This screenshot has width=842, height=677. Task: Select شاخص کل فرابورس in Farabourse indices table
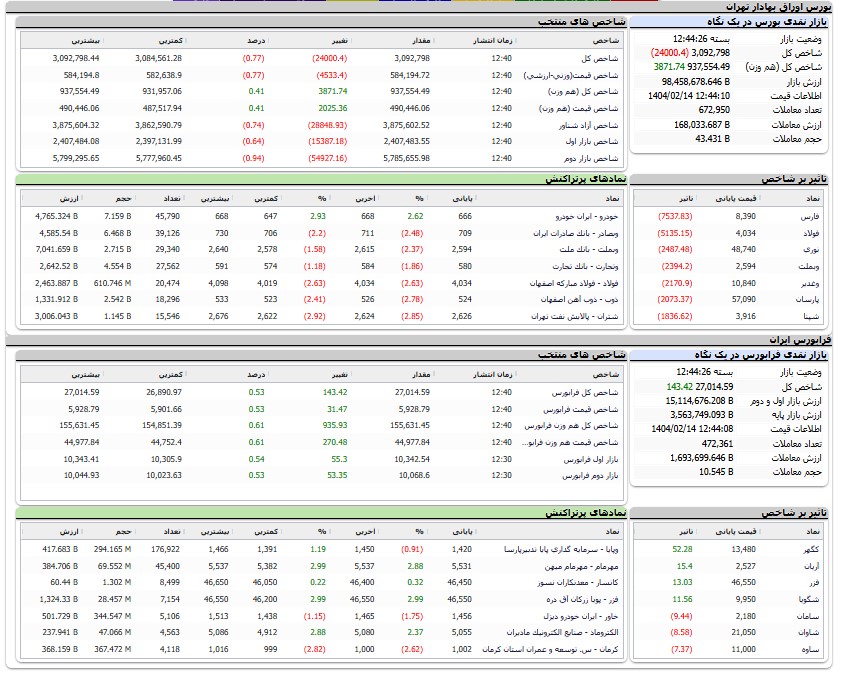click(x=585, y=392)
